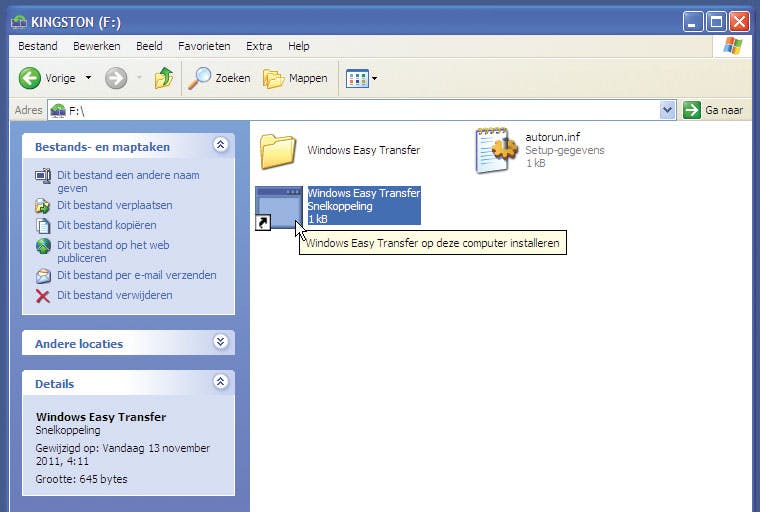
Task: Go up one folder level icon
Action: (x=164, y=78)
